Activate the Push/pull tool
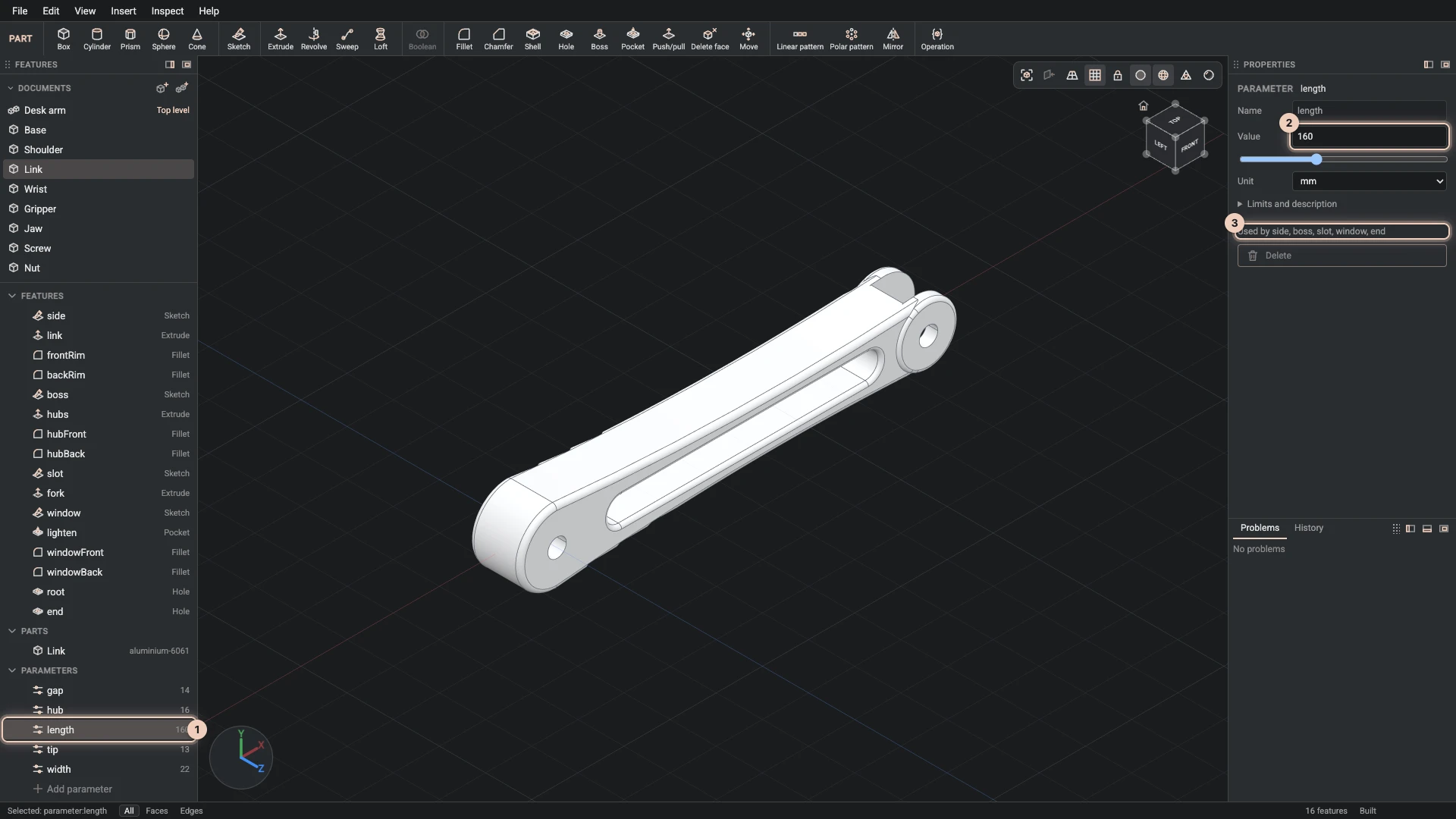 668,39
